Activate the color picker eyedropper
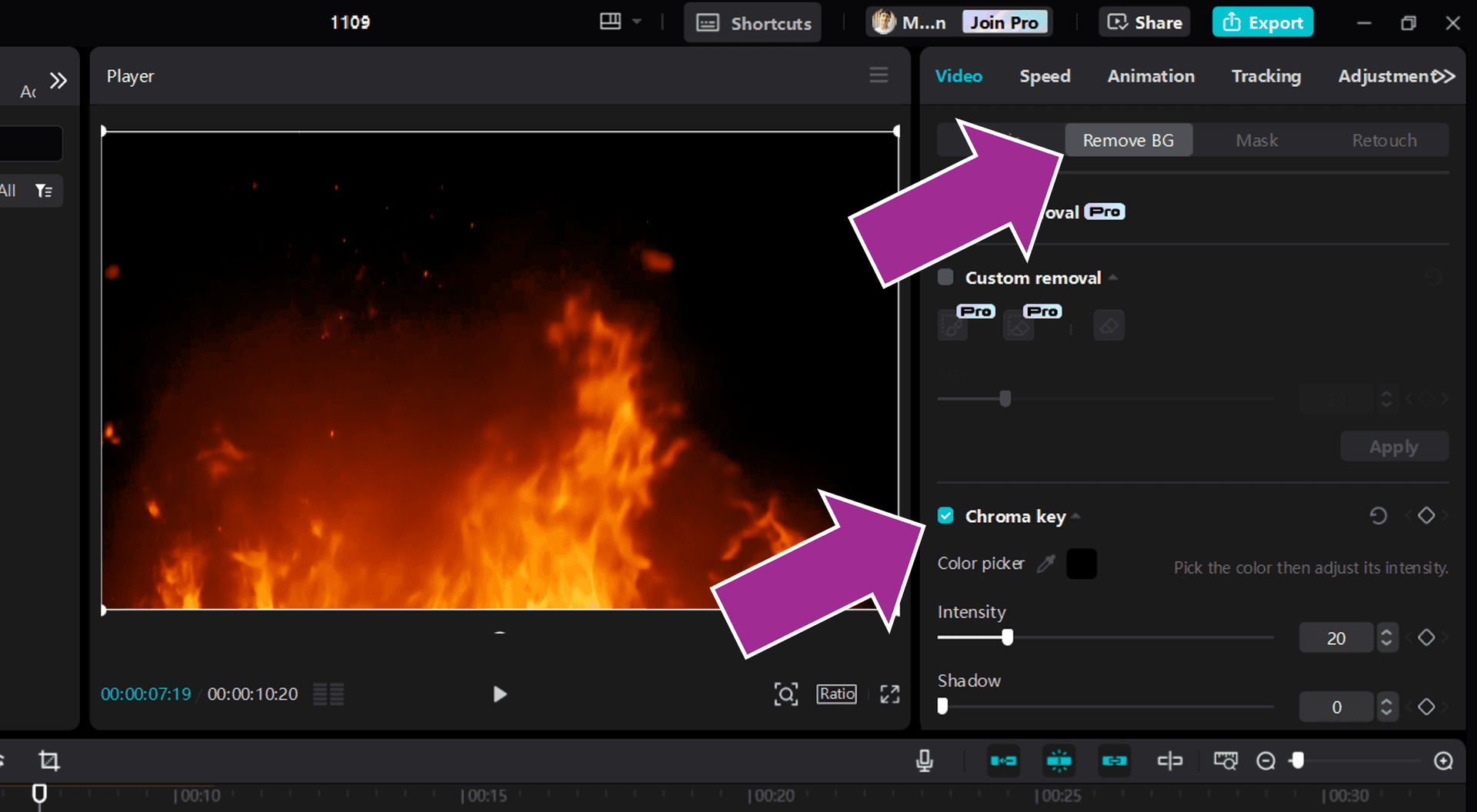1477x812 pixels. pyautogui.click(x=1045, y=564)
